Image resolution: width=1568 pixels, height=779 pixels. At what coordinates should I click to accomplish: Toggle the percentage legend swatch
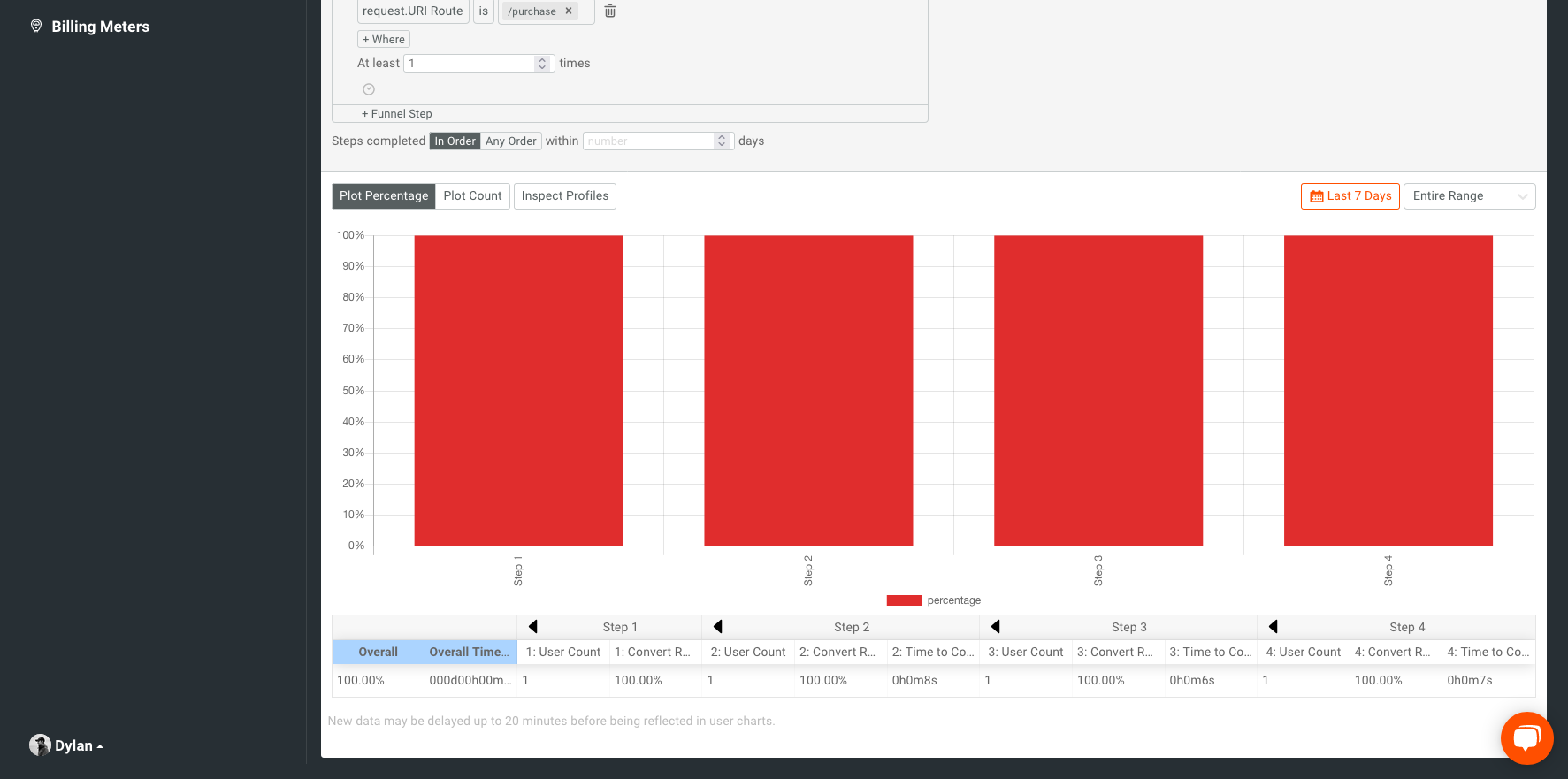[904, 600]
